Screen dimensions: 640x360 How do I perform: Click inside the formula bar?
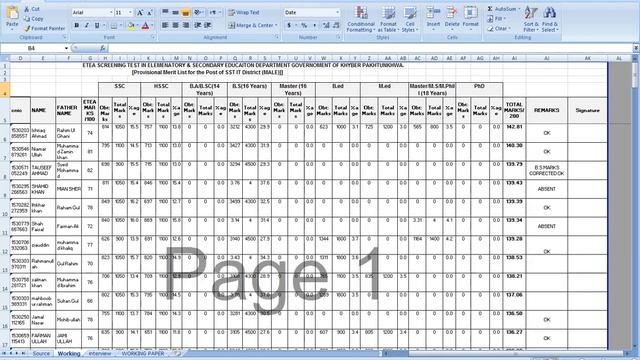[x=369, y=48]
